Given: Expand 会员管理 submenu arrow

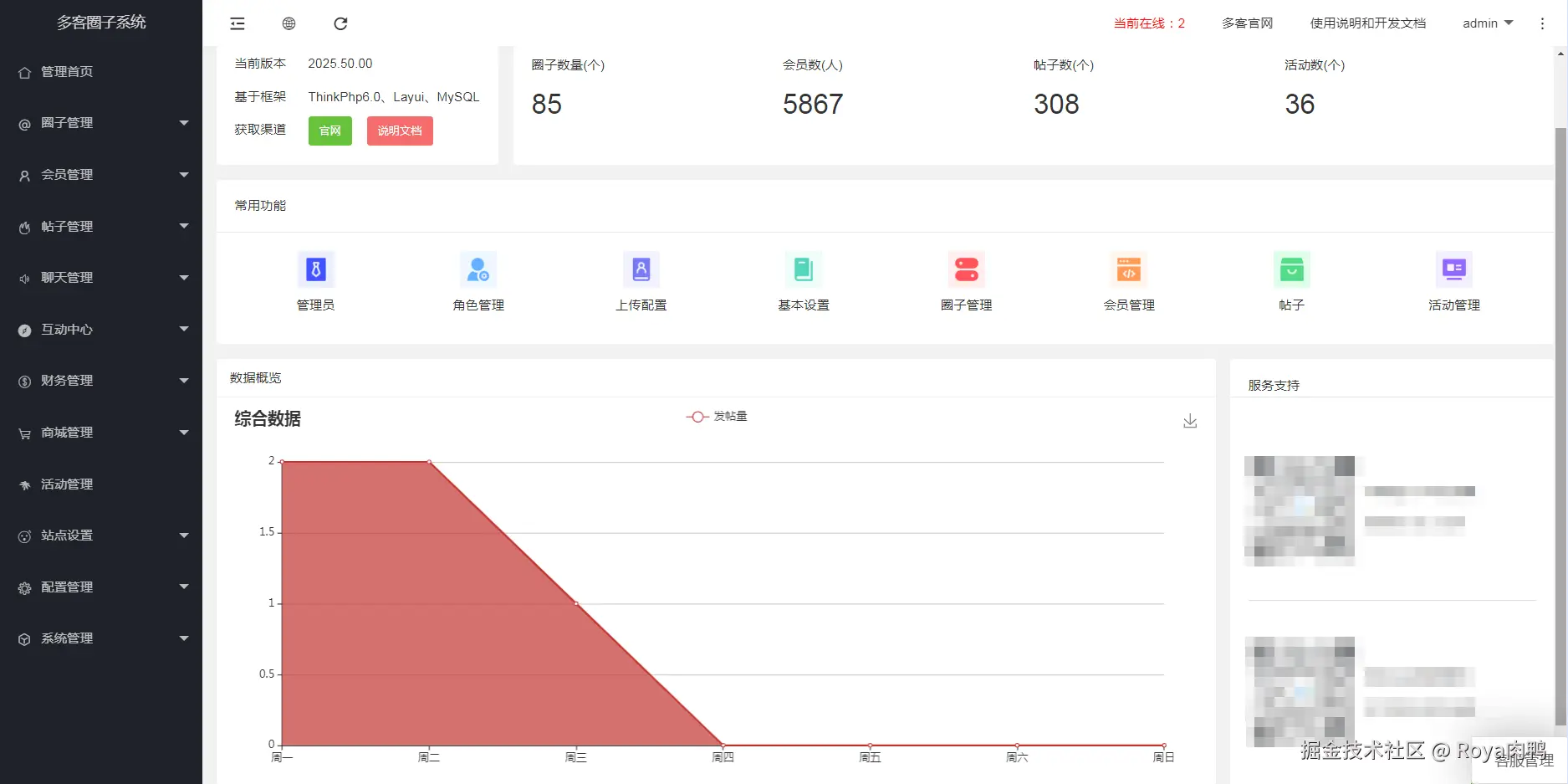Looking at the screenshot, I should [184, 175].
